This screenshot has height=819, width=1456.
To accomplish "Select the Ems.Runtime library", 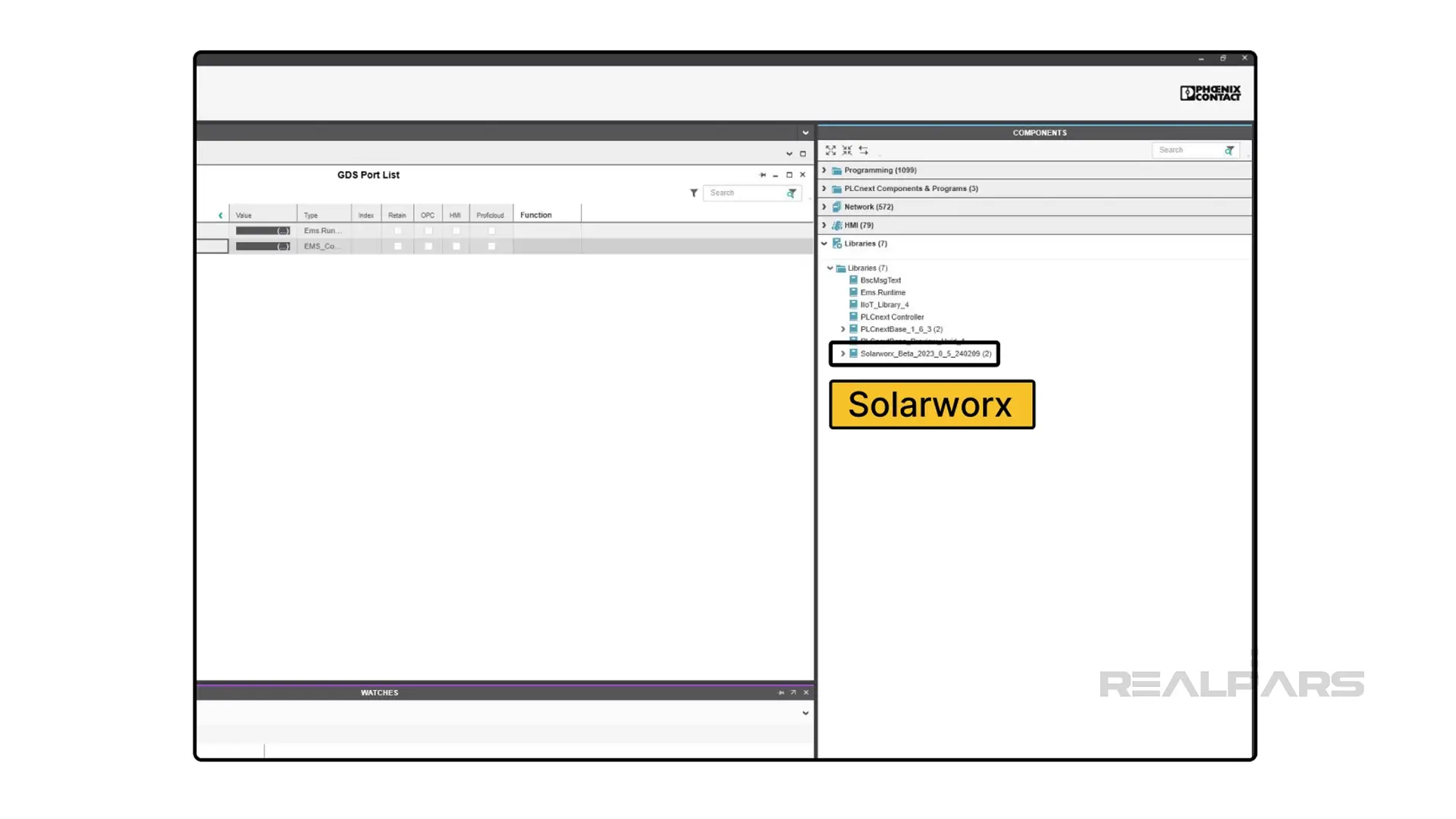I will 883,293.
